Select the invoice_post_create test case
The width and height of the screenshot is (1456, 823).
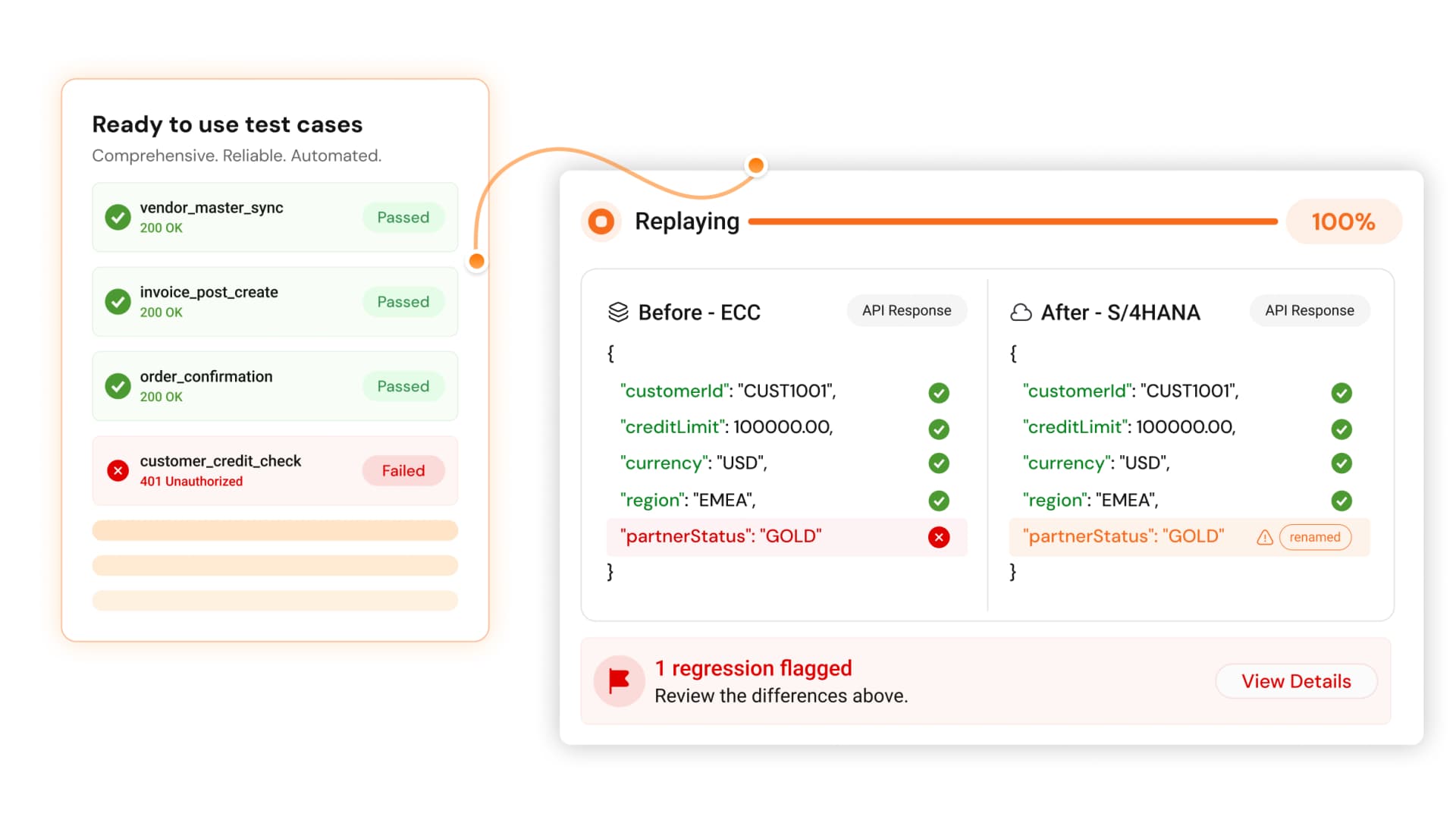(275, 301)
